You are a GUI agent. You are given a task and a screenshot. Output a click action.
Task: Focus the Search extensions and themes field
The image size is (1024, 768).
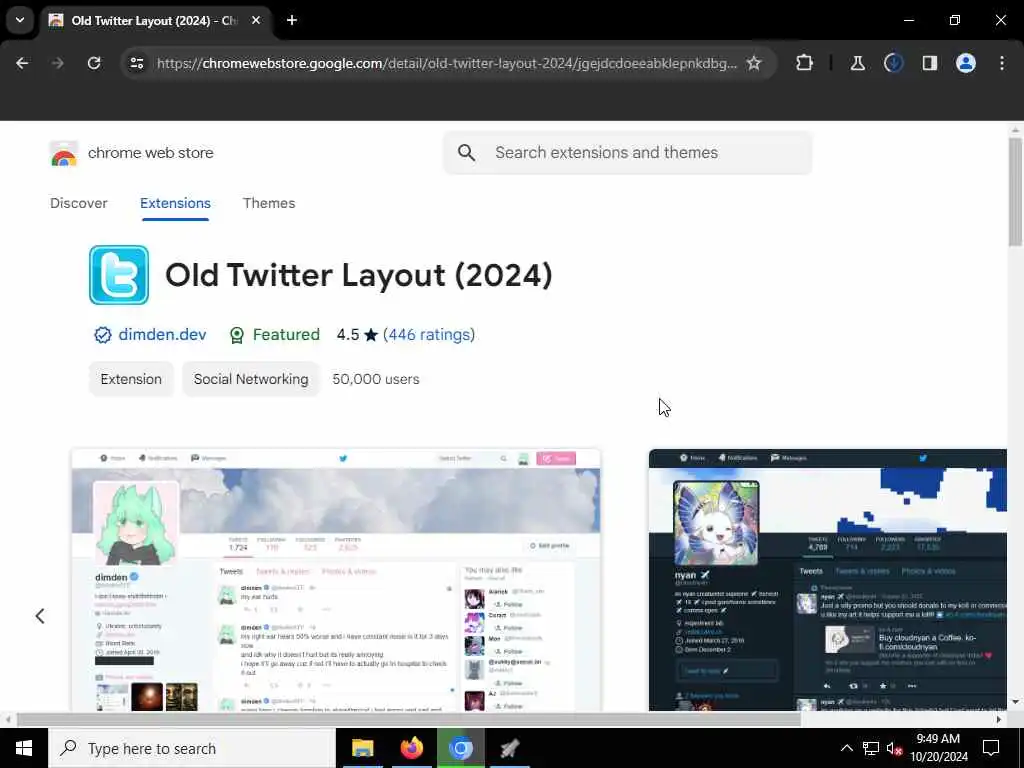click(x=628, y=153)
